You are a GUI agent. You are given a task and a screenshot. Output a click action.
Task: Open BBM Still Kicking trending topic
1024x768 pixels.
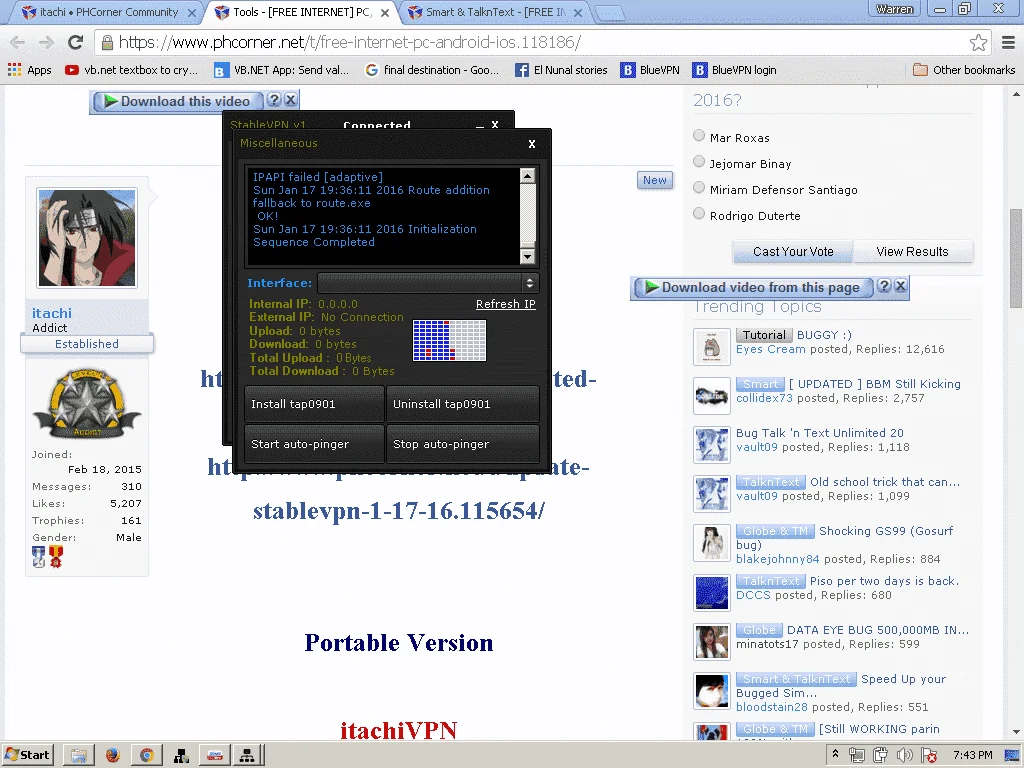[x=875, y=384]
